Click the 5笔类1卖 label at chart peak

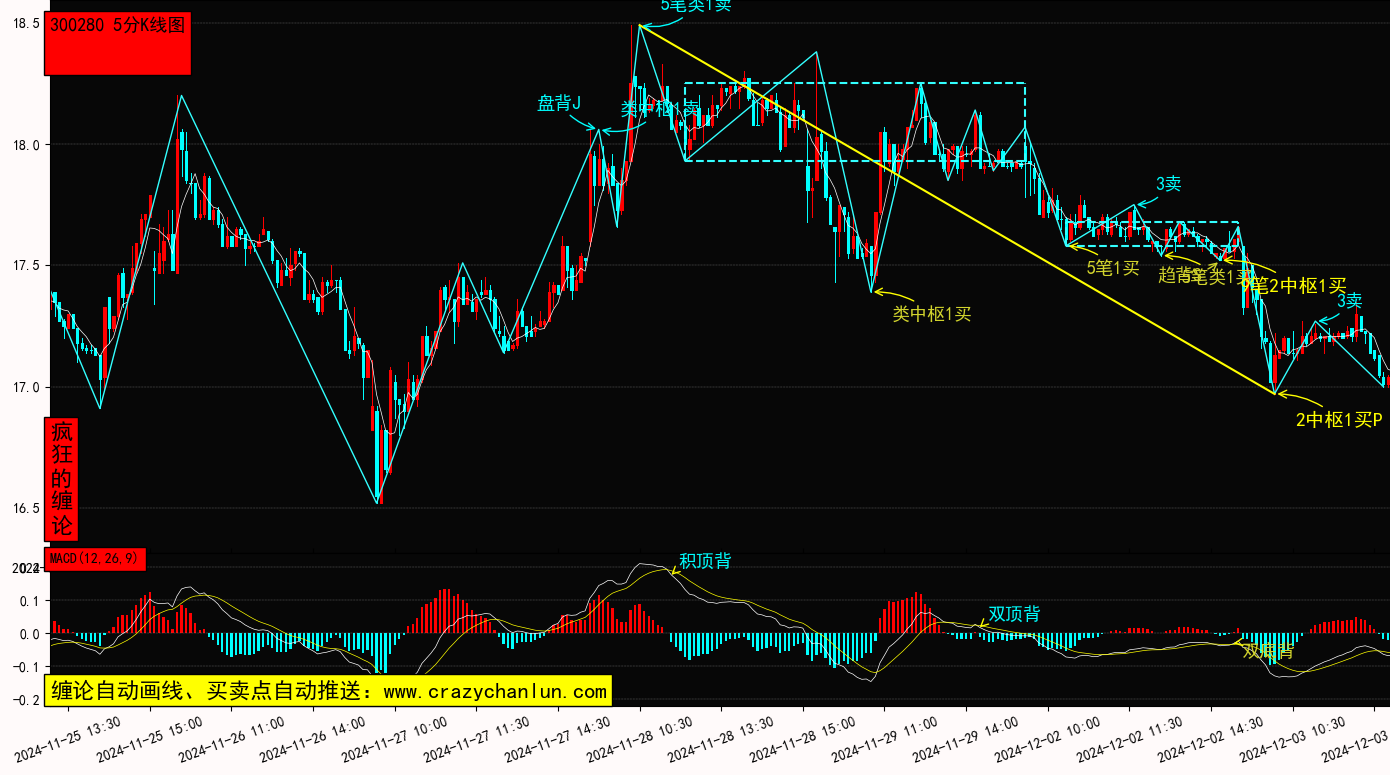[x=696, y=6]
